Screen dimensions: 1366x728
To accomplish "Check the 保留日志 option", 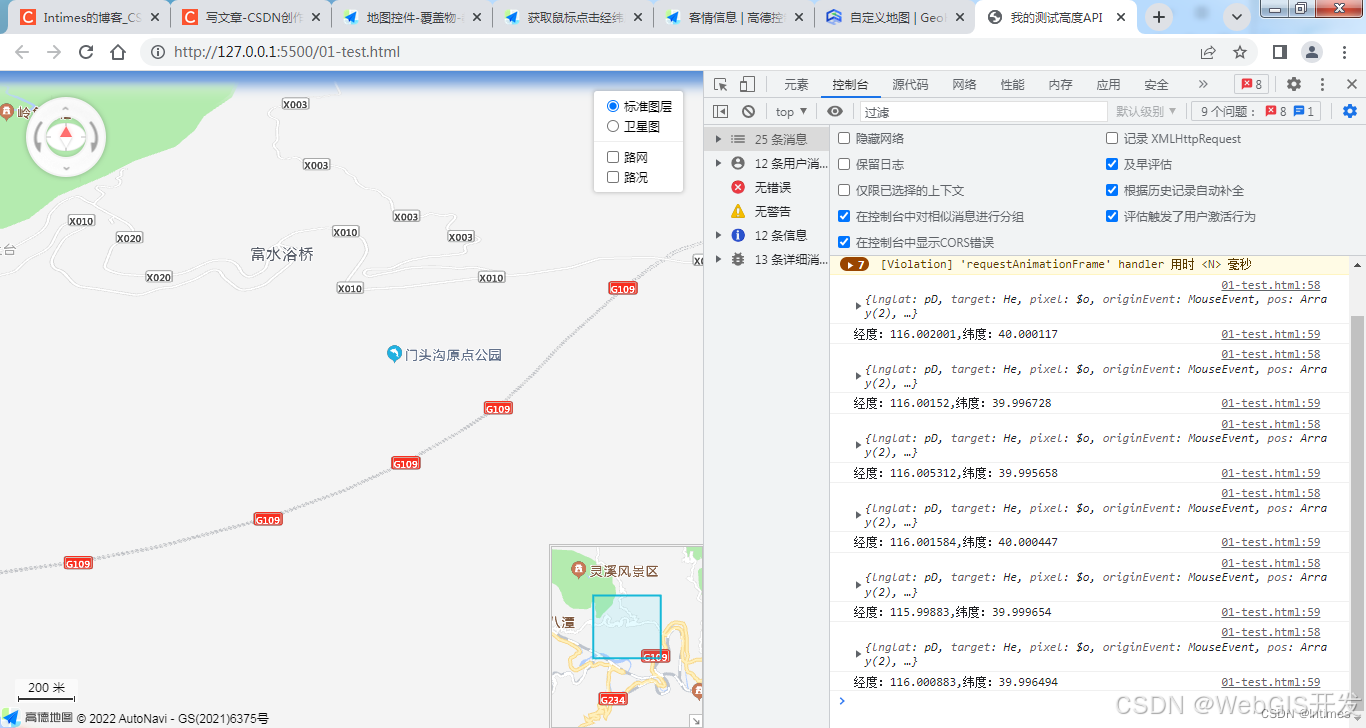I will click(x=844, y=164).
